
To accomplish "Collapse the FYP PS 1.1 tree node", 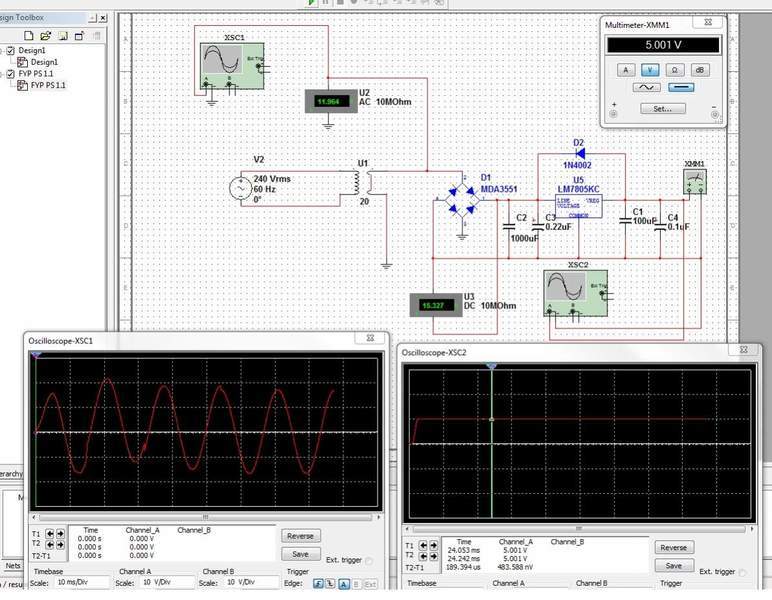I will point(2,73).
